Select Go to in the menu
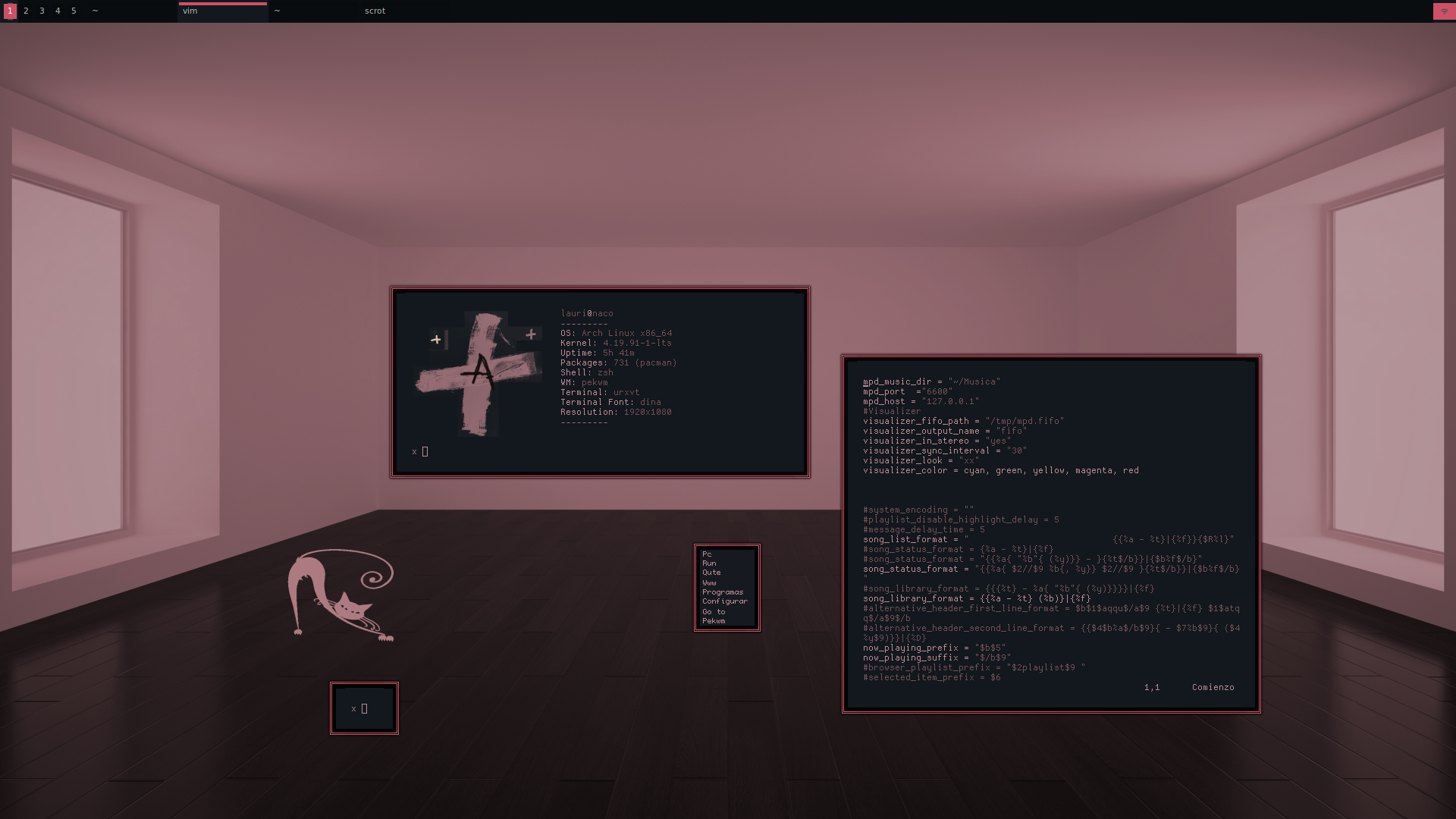Viewport: 1456px width, 819px height. [713, 612]
